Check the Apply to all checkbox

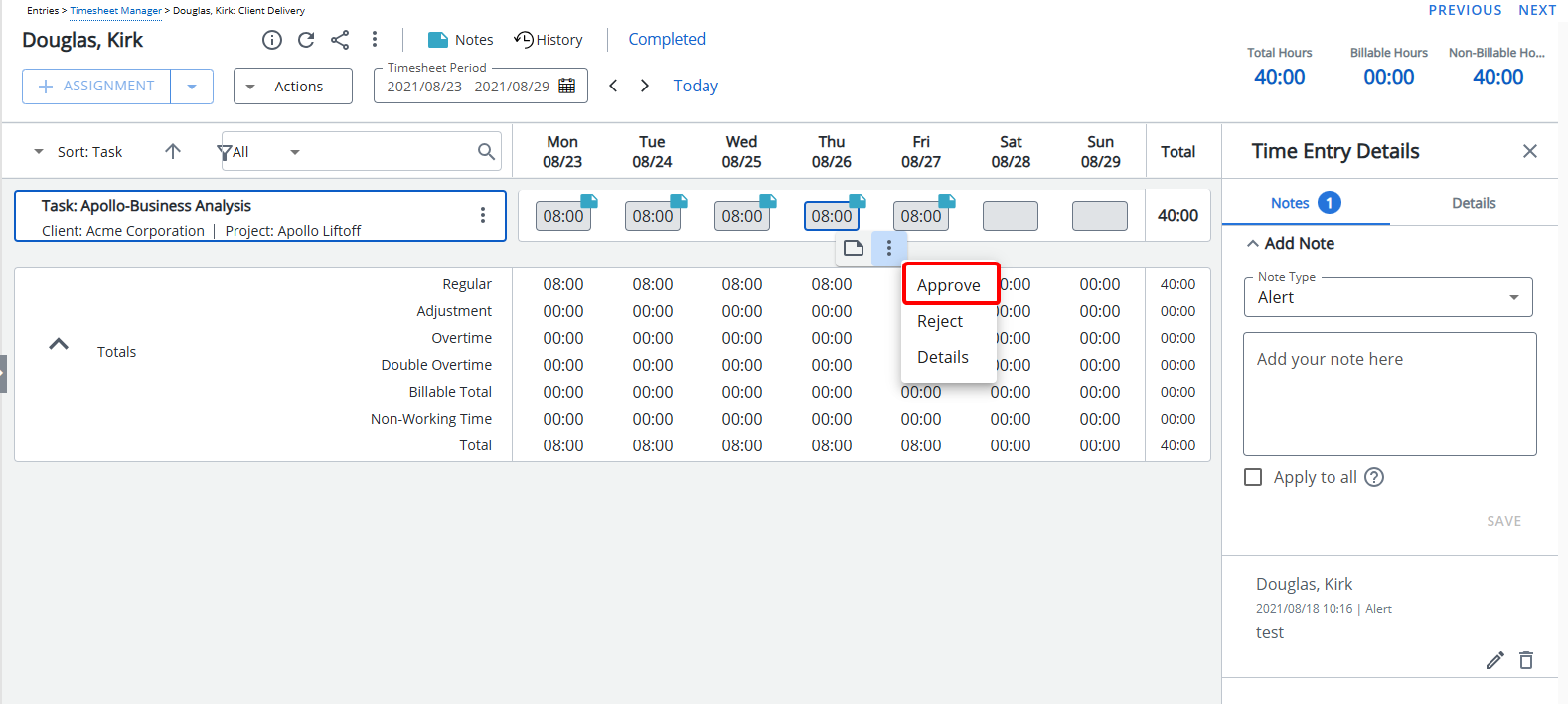point(1253,477)
